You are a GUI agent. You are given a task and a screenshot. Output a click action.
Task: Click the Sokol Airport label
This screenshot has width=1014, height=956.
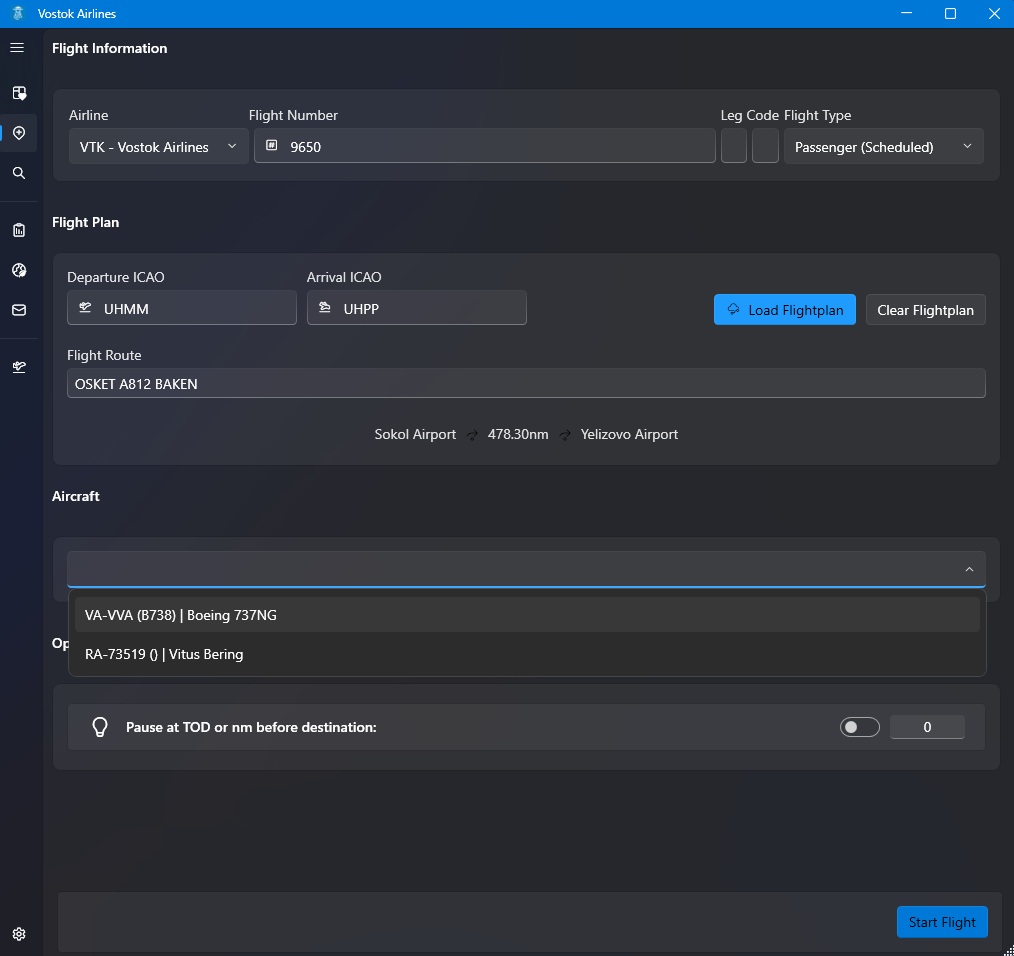[x=415, y=435]
